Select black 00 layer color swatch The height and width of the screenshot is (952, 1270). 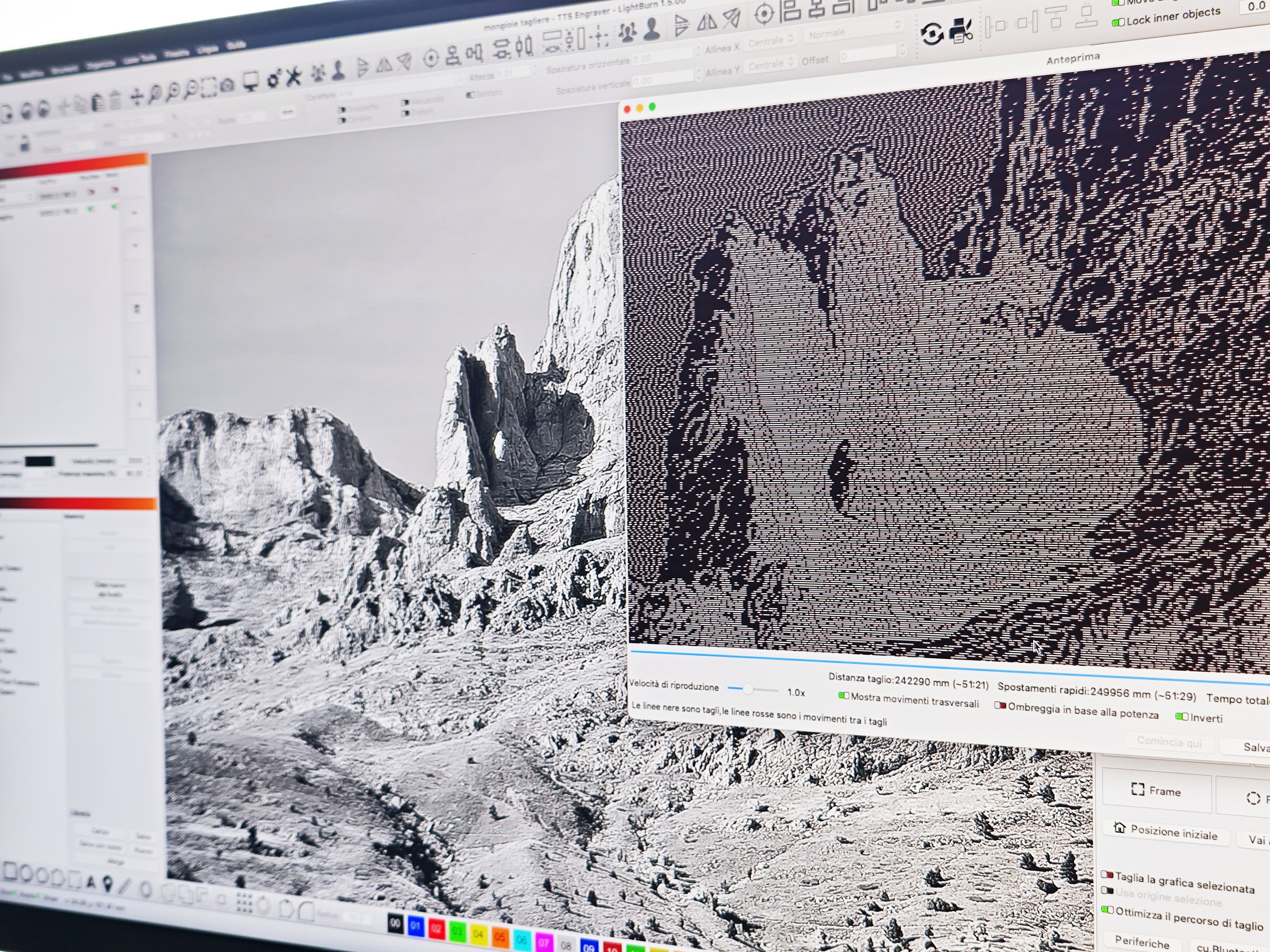click(x=395, y=923)
